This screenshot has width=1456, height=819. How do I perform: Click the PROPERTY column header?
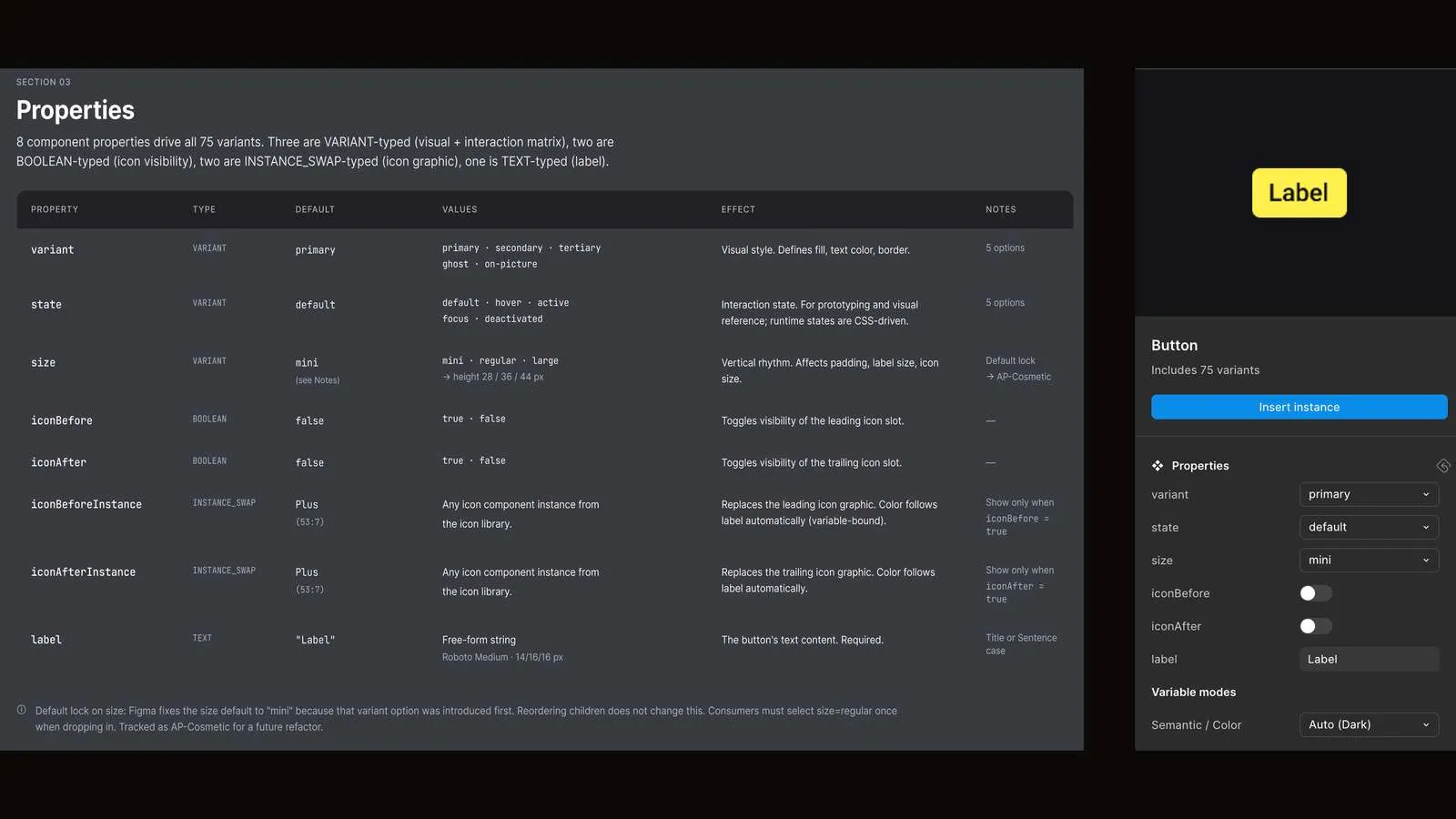tap(55, 209)
